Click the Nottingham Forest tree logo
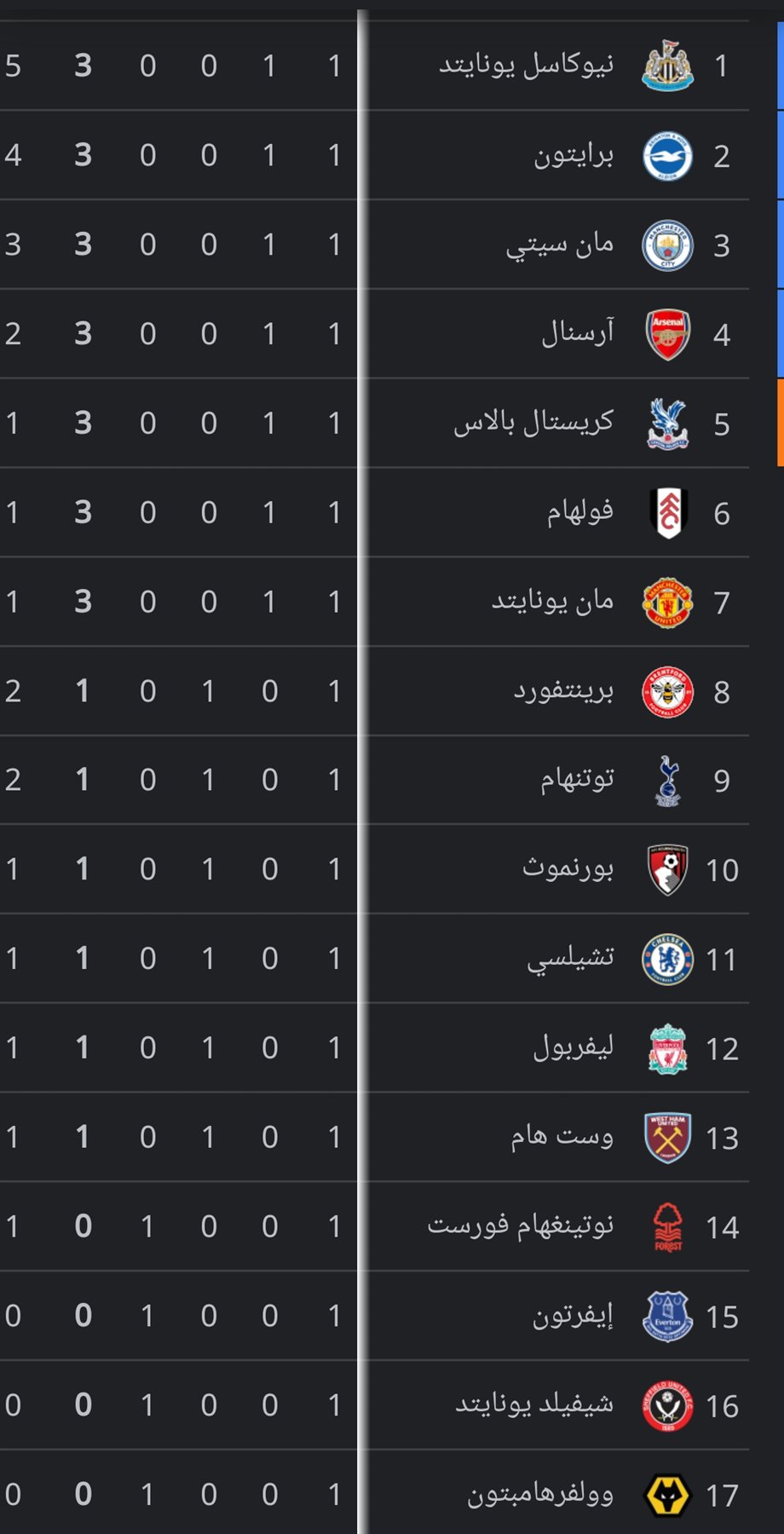Viewport: 784px width, 1534px height. (x=667, y=1227)
